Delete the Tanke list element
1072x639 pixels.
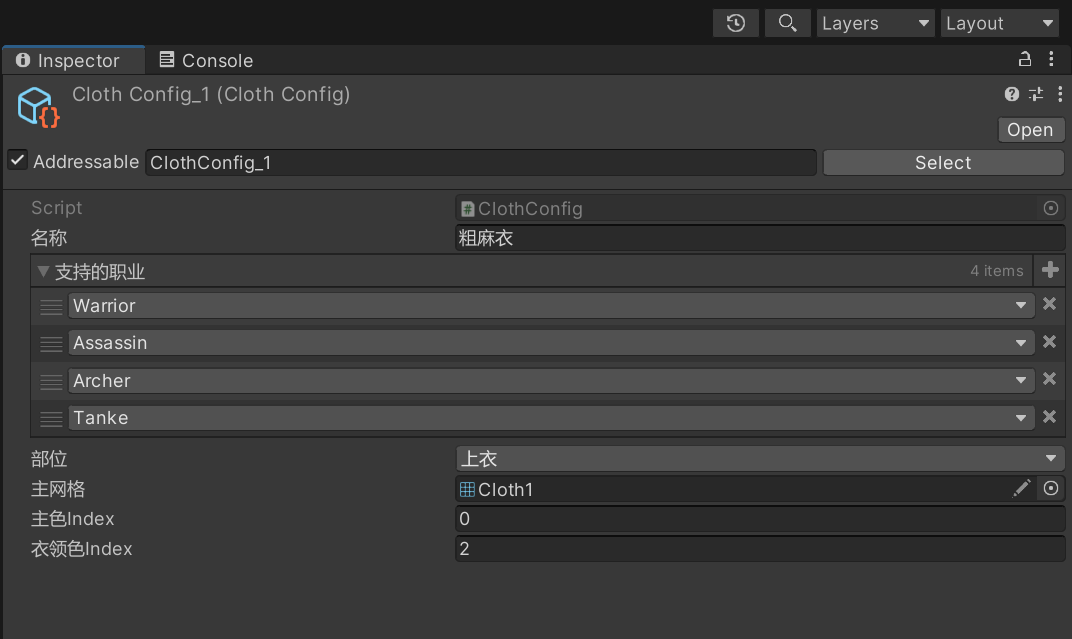tap(1049, 417)
